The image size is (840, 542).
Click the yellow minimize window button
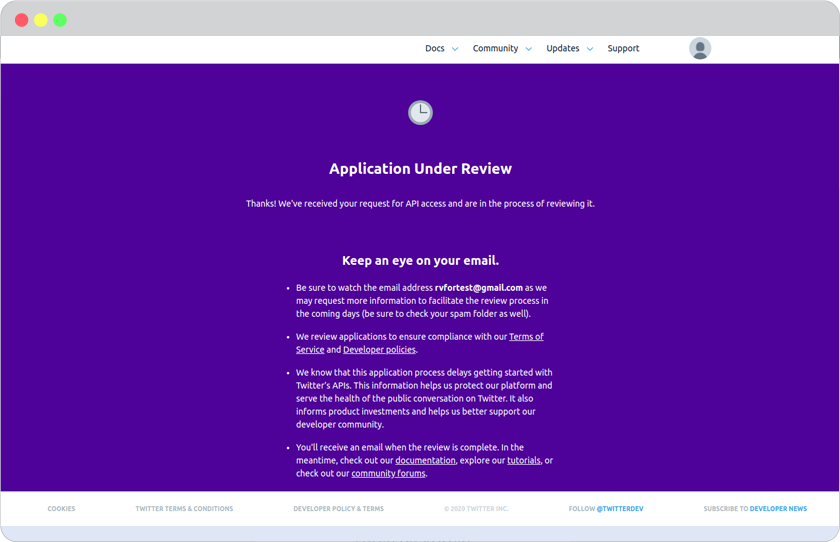[x=41, y=20]
